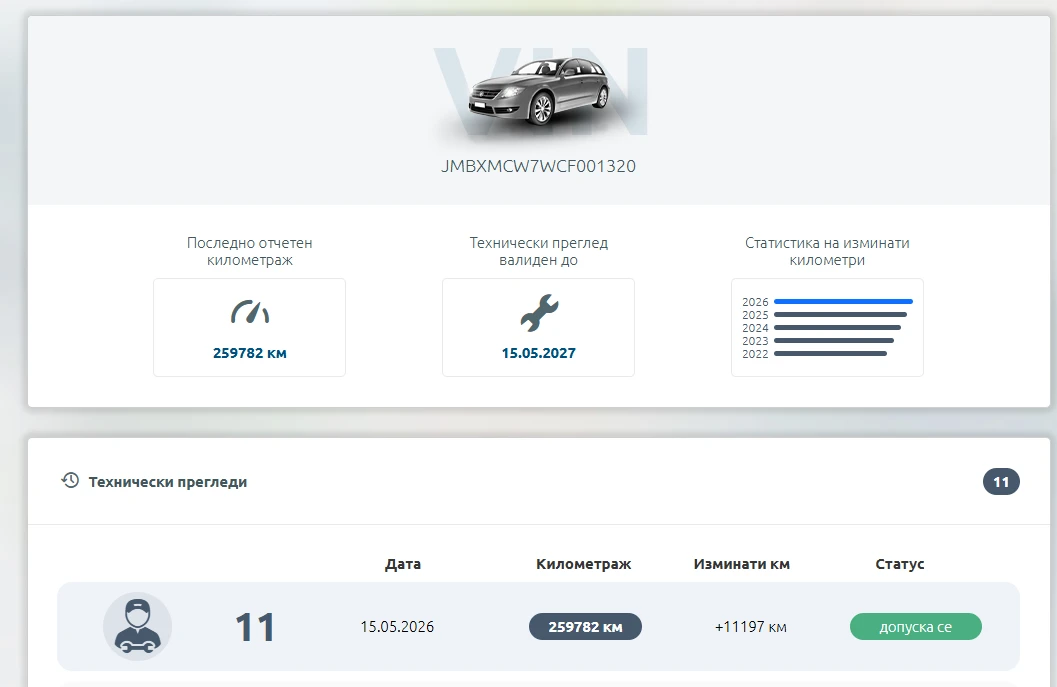Click the Последно отчетен километраж label

[249, 251]
